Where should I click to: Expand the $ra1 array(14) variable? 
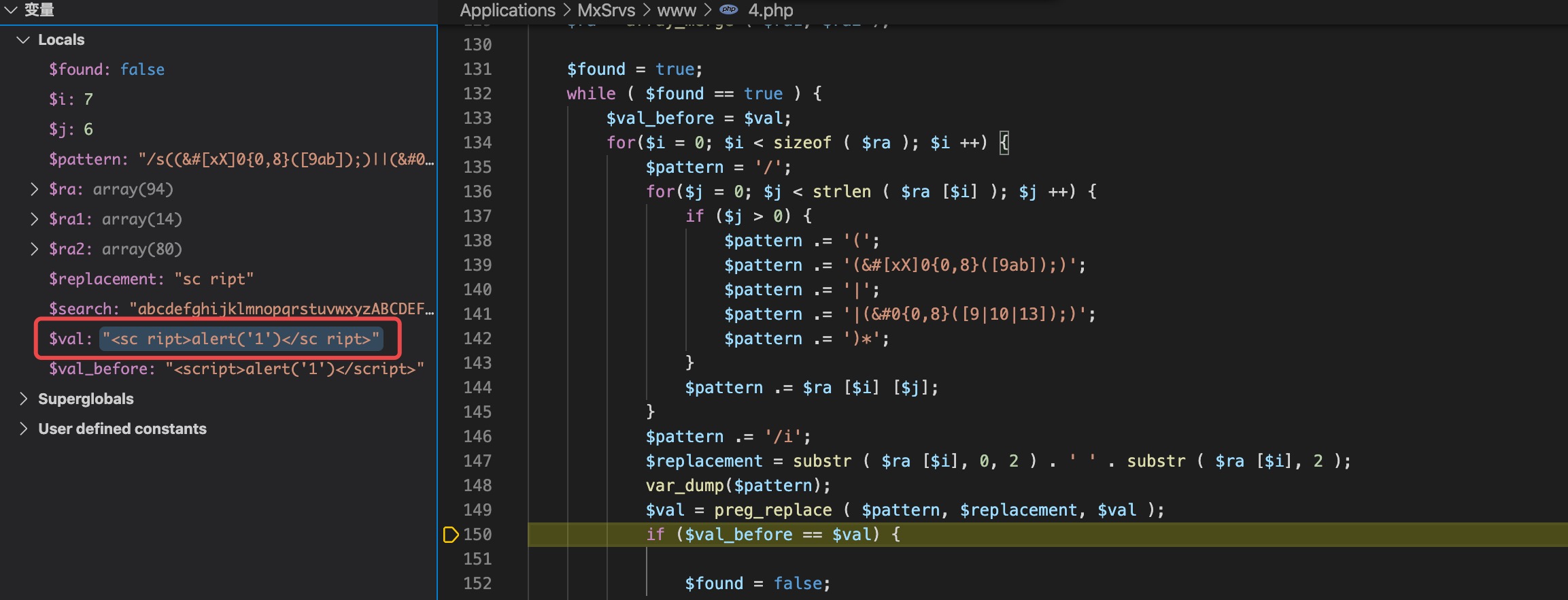pos(34,219)
